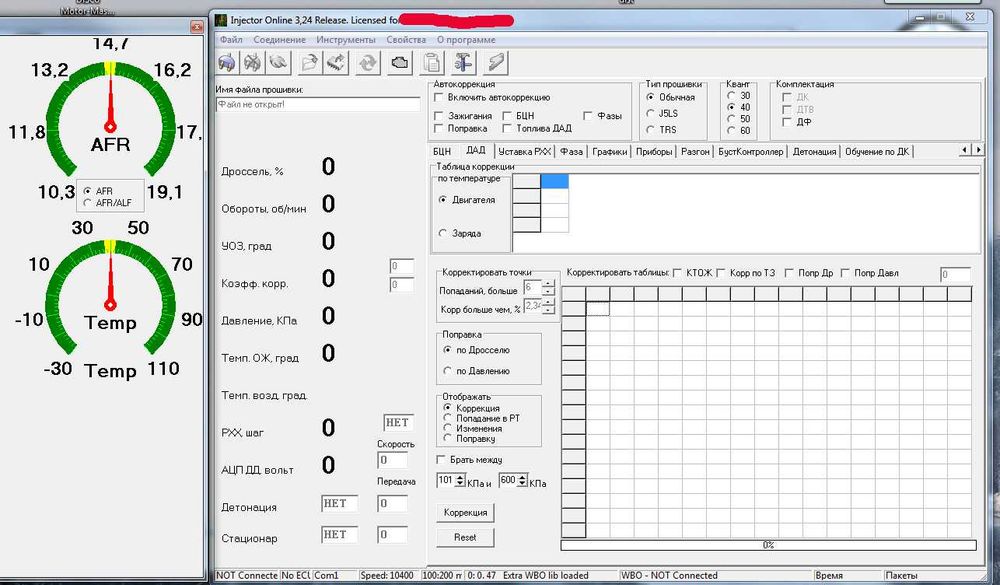Check the 'Корр по ТЗ' checkbox
The width and height of the screenshot is (1000, 585).
(721, 273)
